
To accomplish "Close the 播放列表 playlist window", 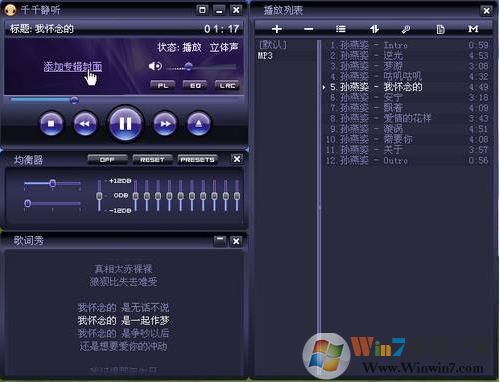I will 486,11.
